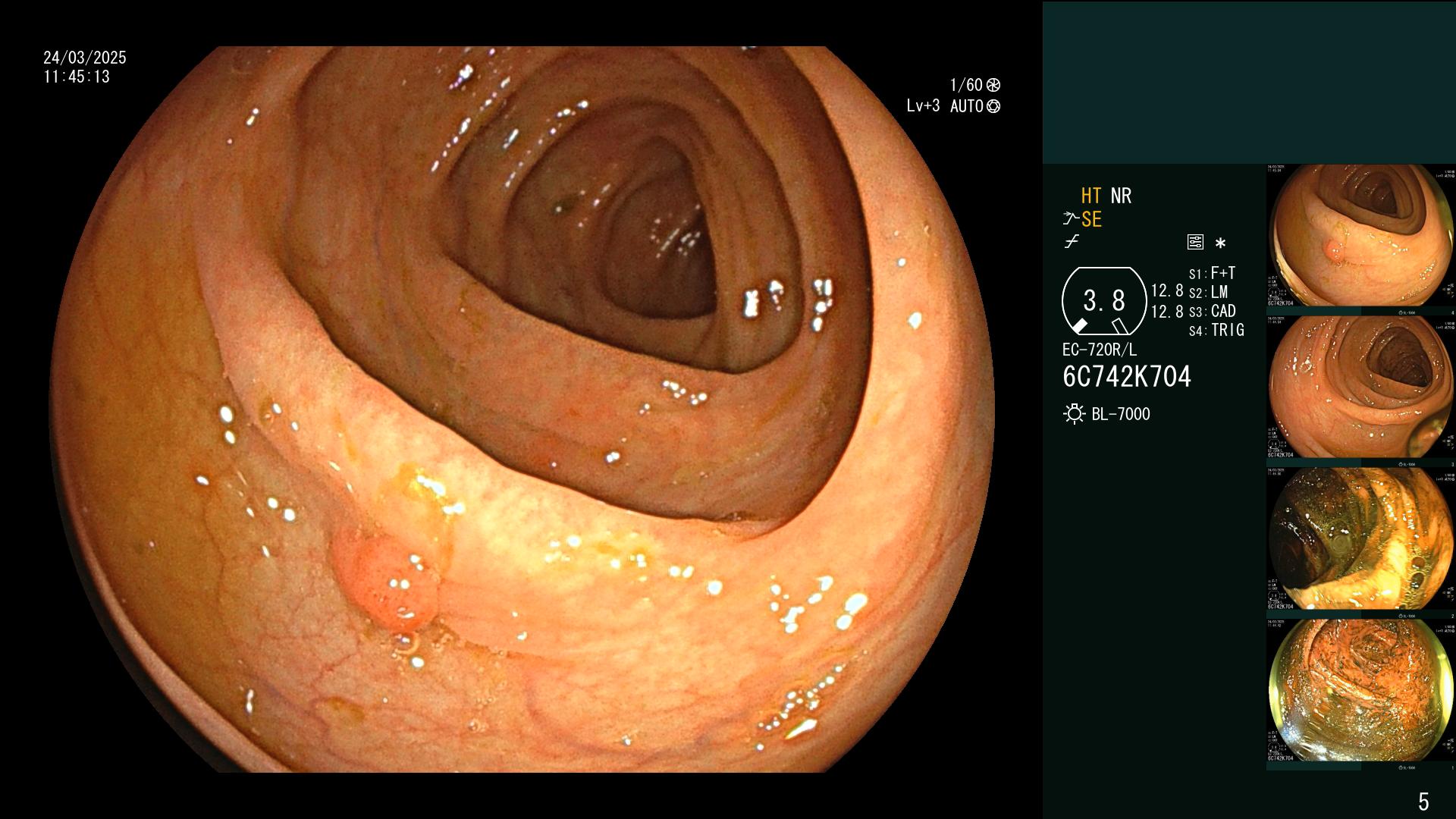Image resolution: width=1456 pixels, height=819 pixels.
Task: Click the light source lamp icon beside BL-7000
Action: 1075,414
